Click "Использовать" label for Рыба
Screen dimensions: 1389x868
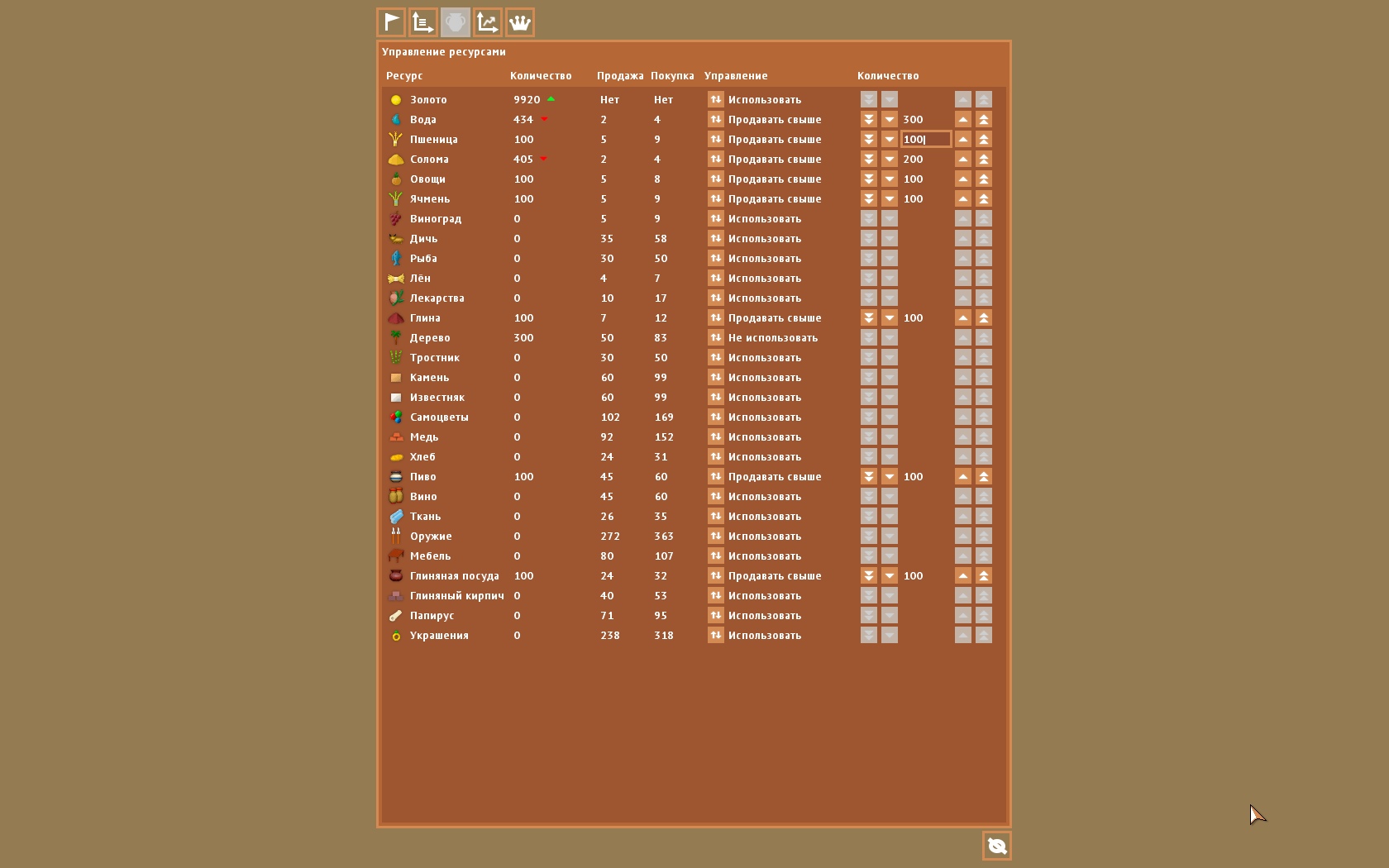tap(765, 258)
